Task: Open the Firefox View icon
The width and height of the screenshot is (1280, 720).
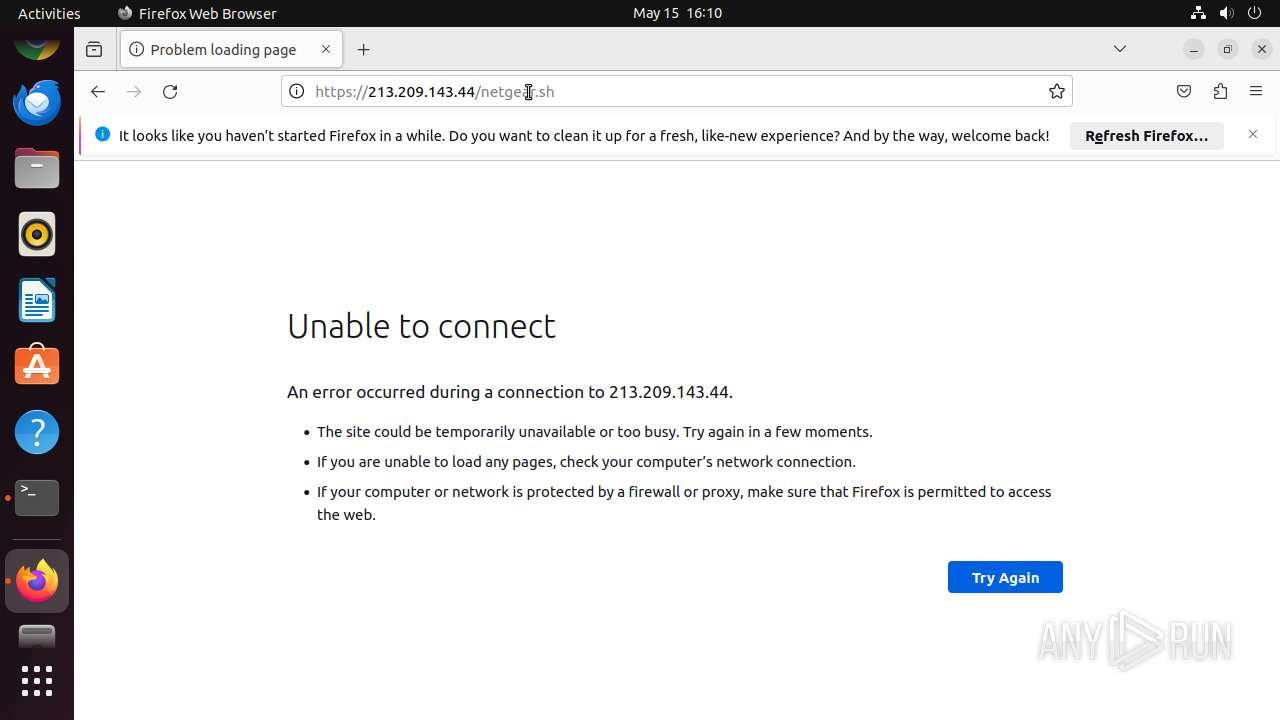Action: (94, 49)
